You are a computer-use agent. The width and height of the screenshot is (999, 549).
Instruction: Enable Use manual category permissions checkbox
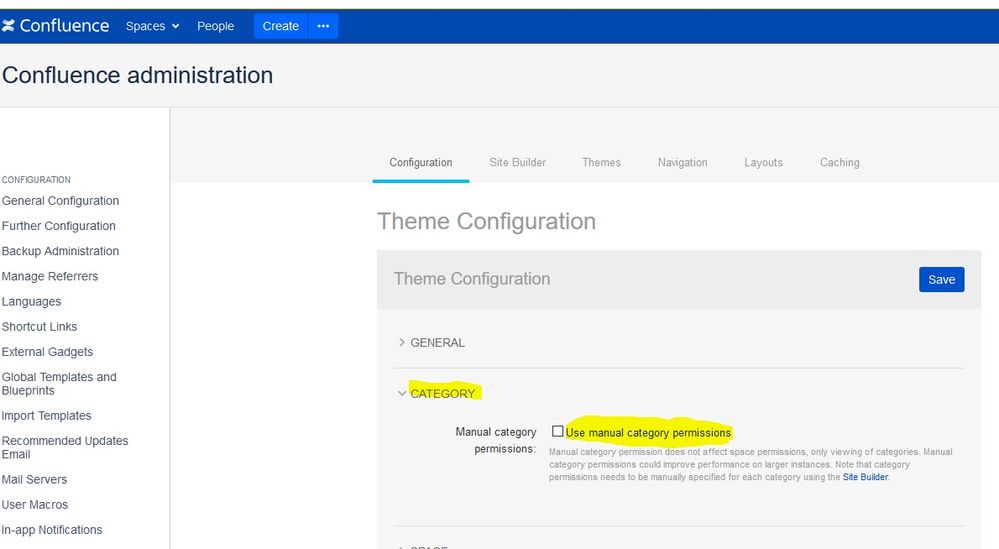click(557, 431)
